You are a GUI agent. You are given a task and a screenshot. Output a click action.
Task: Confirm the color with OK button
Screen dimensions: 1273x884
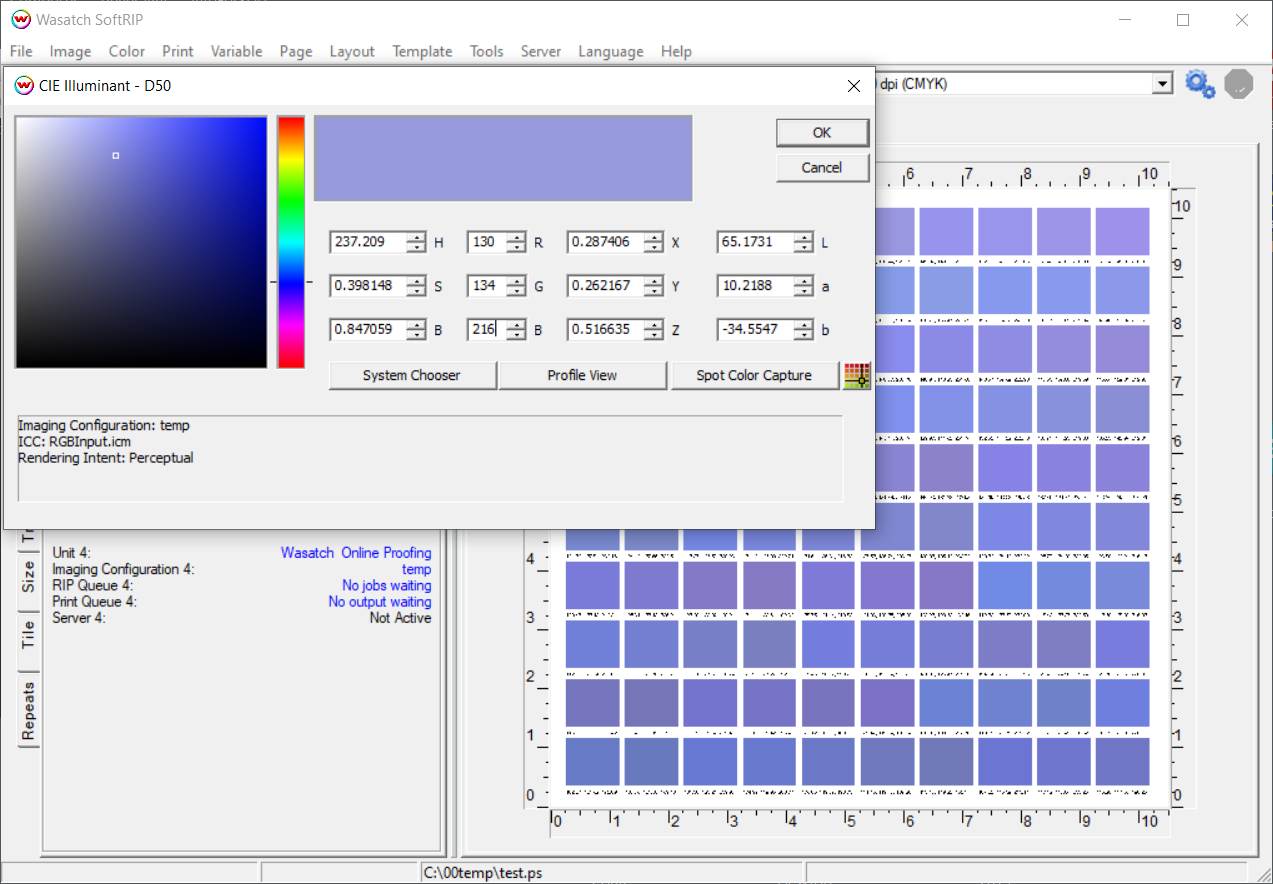[x=822, y=132]
